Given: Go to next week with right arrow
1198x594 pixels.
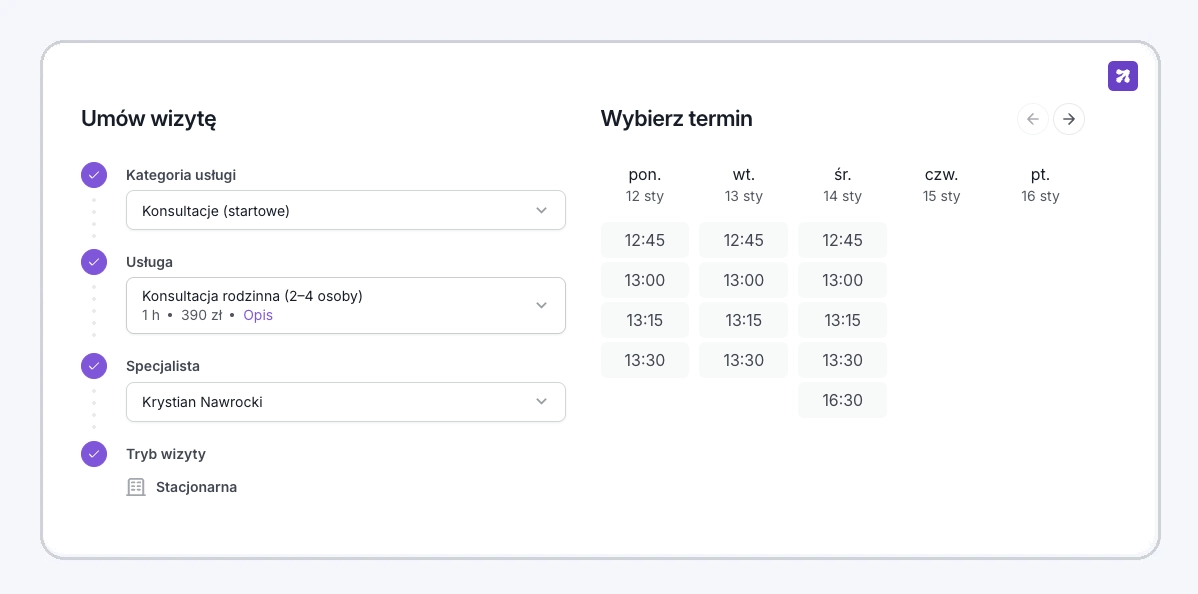Looking at the screenshot, I should click(x=1068, y=119).
